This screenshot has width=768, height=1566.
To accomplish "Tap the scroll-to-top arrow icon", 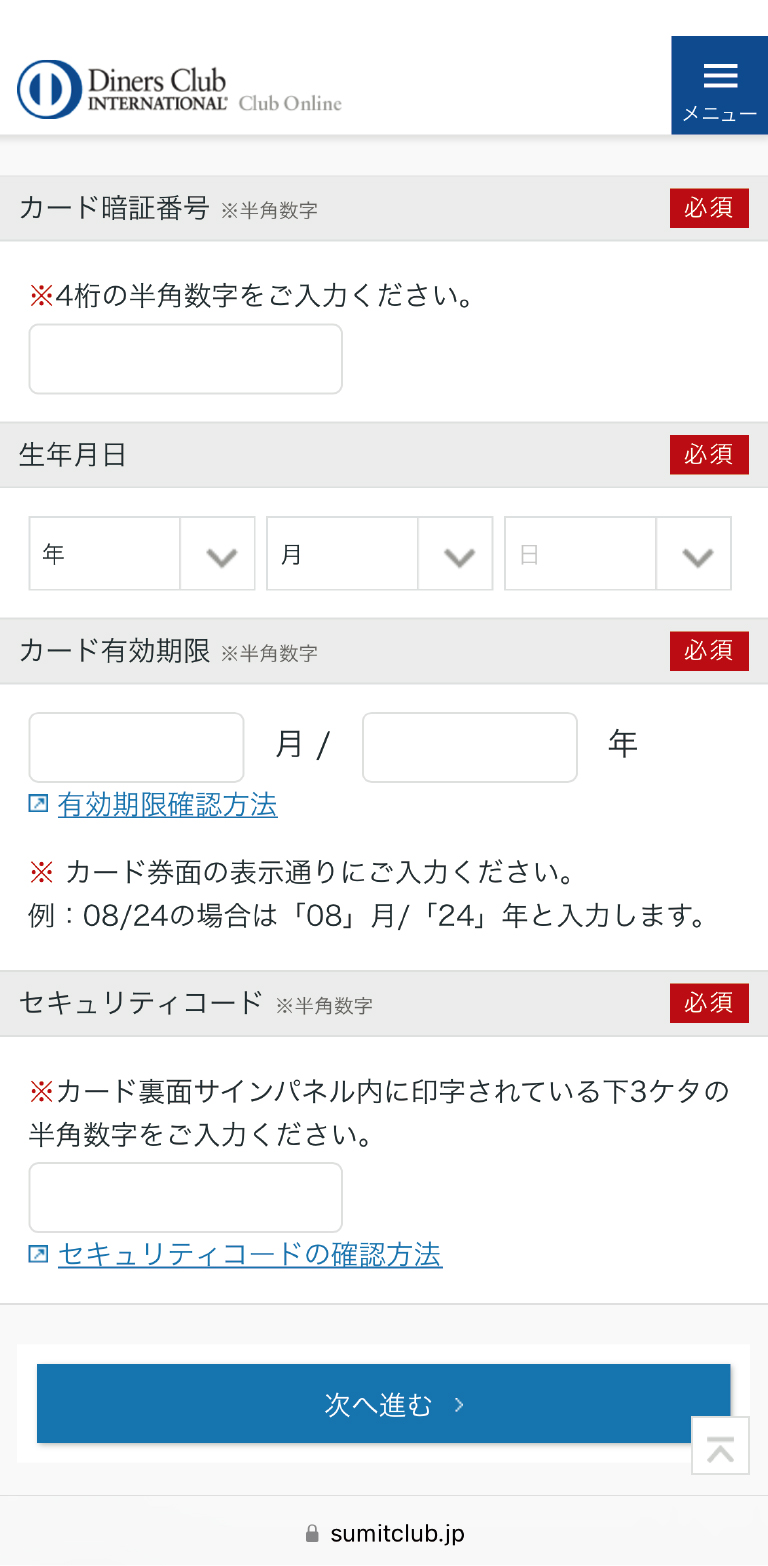I will coord(720,1445).
